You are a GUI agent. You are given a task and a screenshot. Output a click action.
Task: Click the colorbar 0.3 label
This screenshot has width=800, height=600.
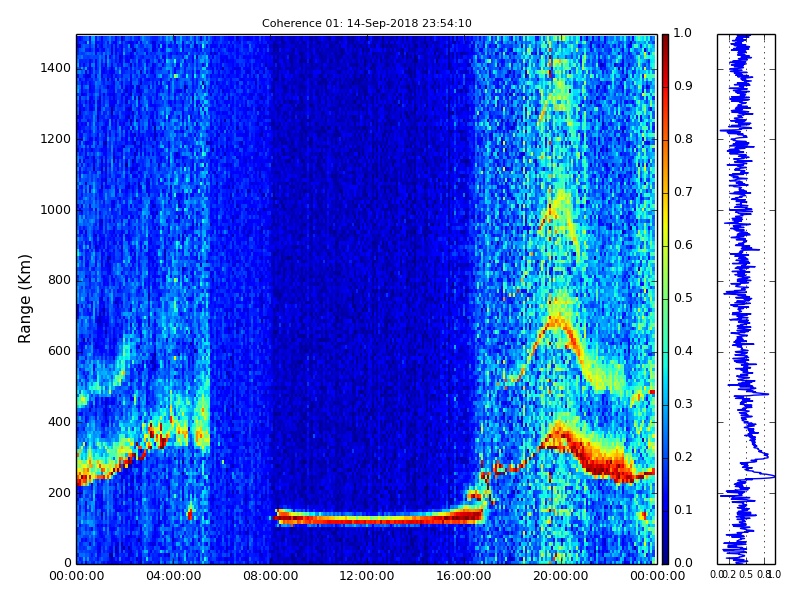click(x=683, y=404)
